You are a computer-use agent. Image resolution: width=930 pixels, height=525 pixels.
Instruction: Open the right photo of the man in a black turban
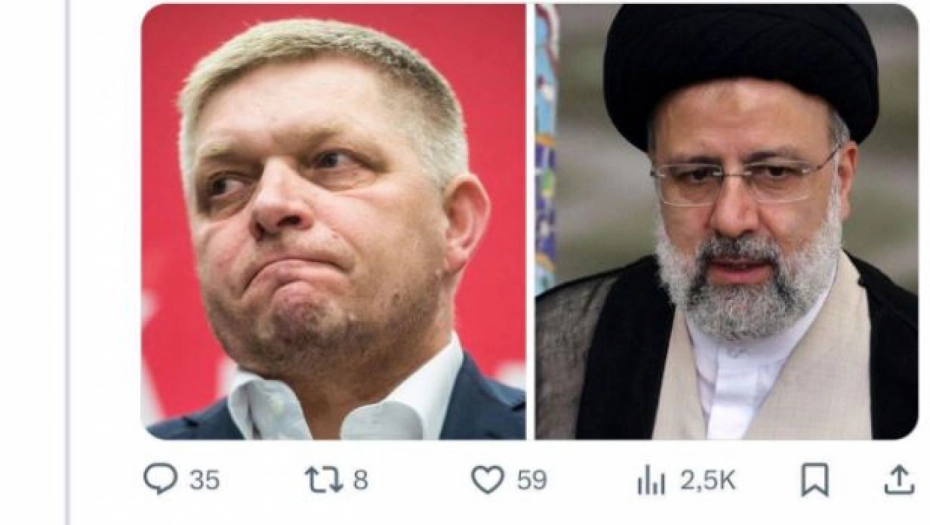(x=727, y=221)
